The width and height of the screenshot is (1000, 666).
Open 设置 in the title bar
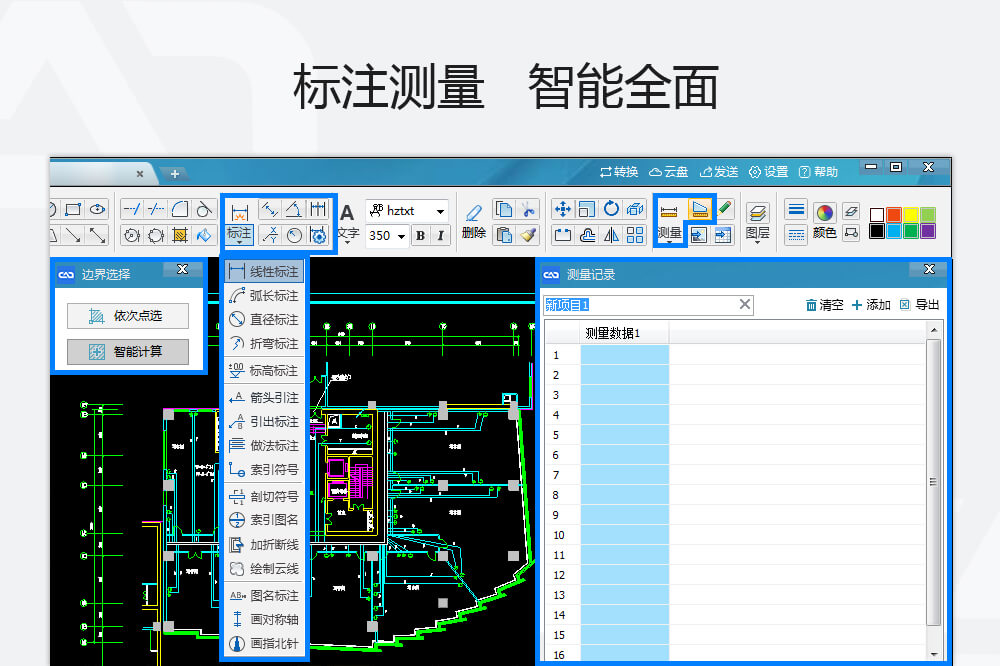click(x=768, y=172)
